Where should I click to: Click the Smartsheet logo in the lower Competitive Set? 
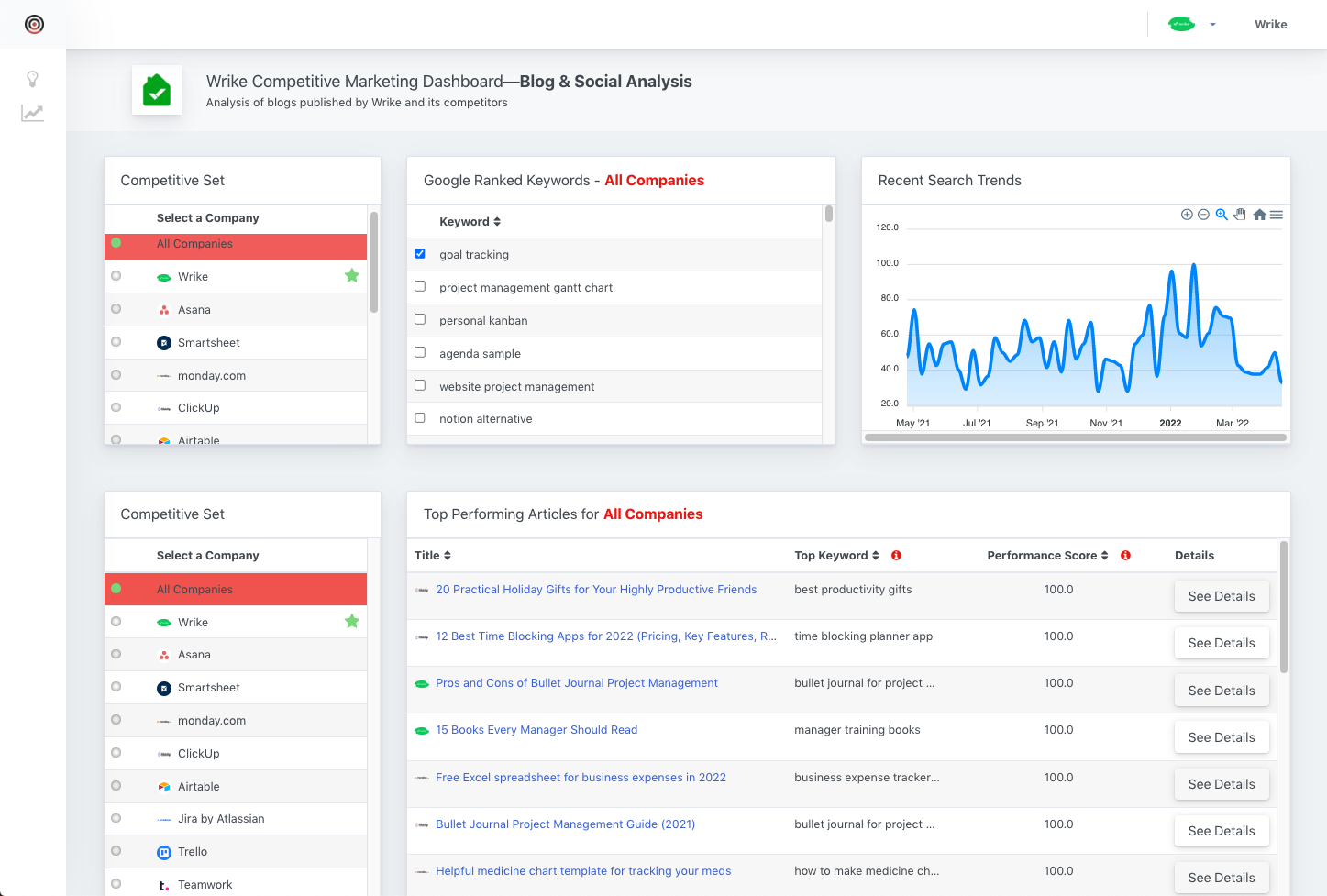click(x=164, y=689)
